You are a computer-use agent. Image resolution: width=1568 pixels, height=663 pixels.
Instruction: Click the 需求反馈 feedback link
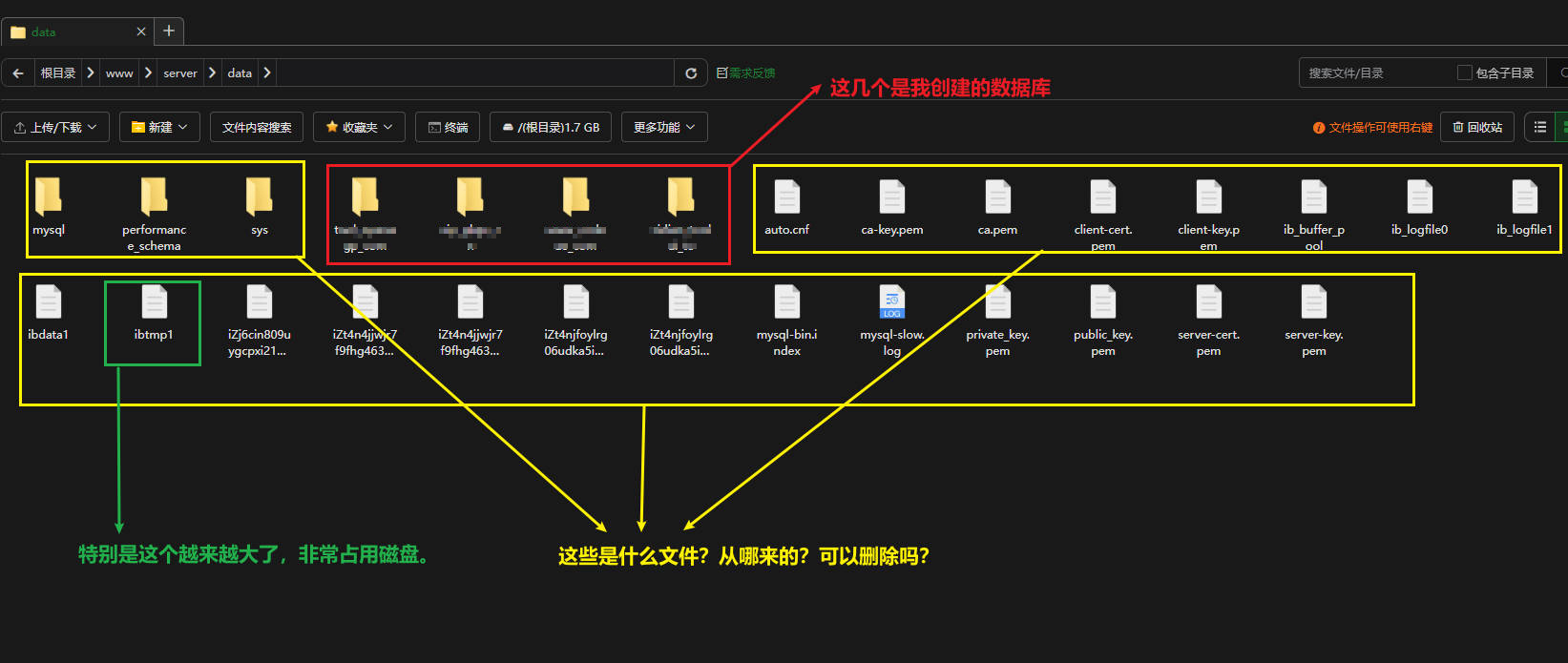746,73
